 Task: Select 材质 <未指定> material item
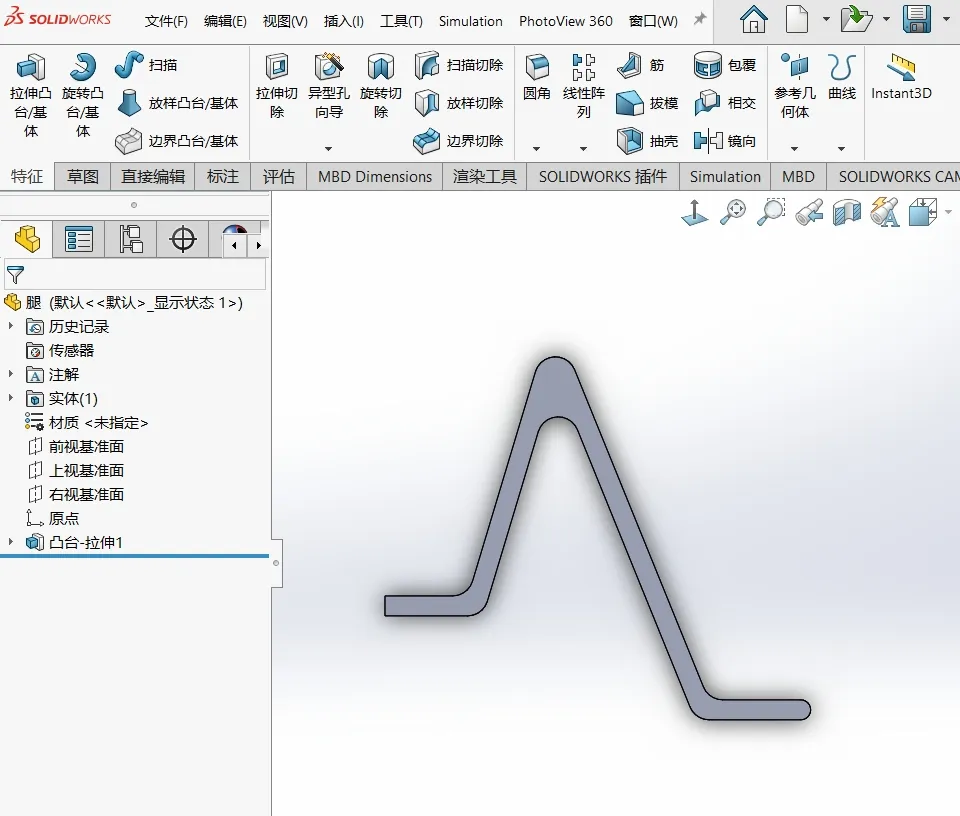click(x=86, y=422)
